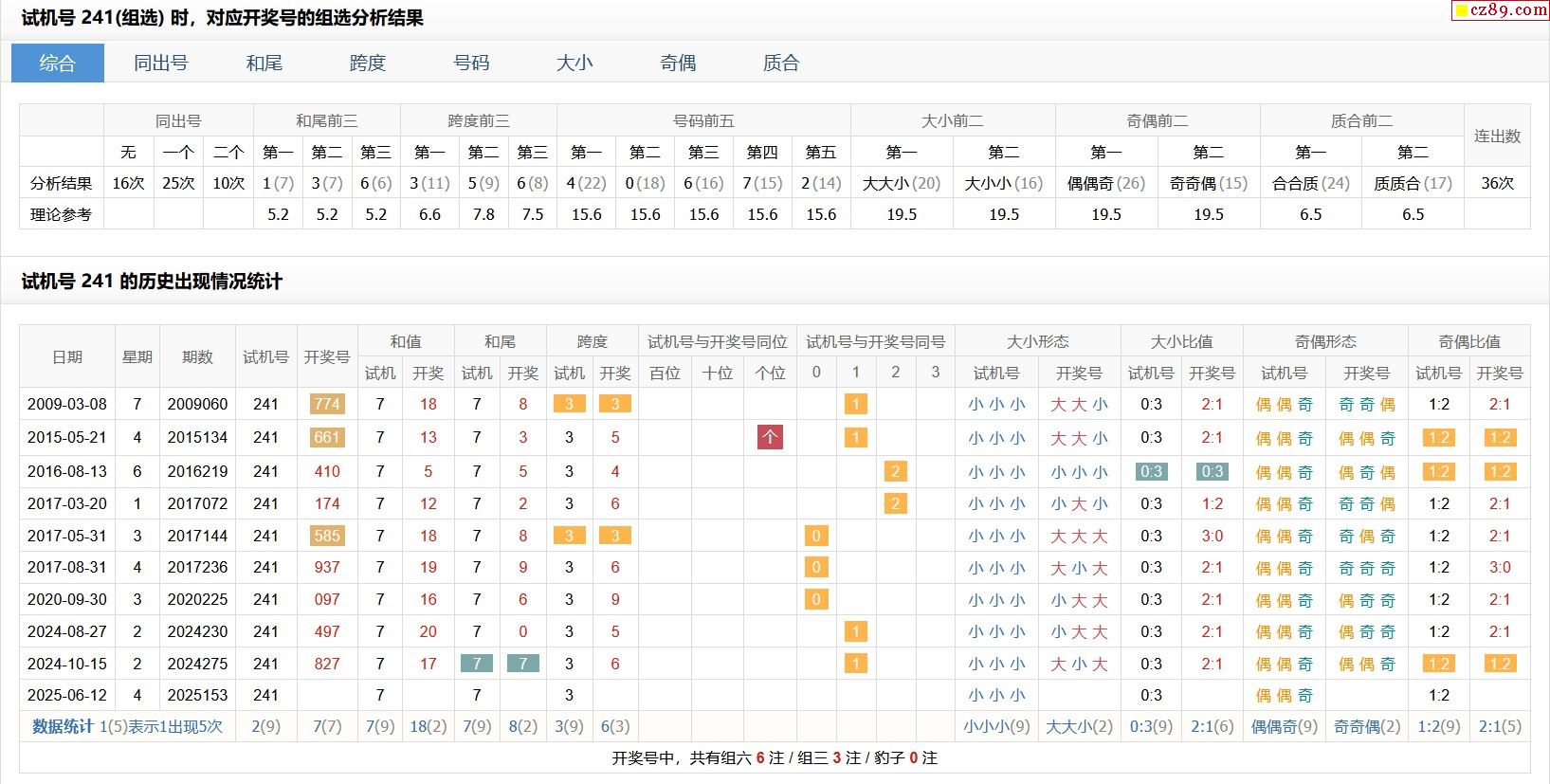Click the 3(11) span analysis cell
The image size is (1550, 784).
point(430,183)
